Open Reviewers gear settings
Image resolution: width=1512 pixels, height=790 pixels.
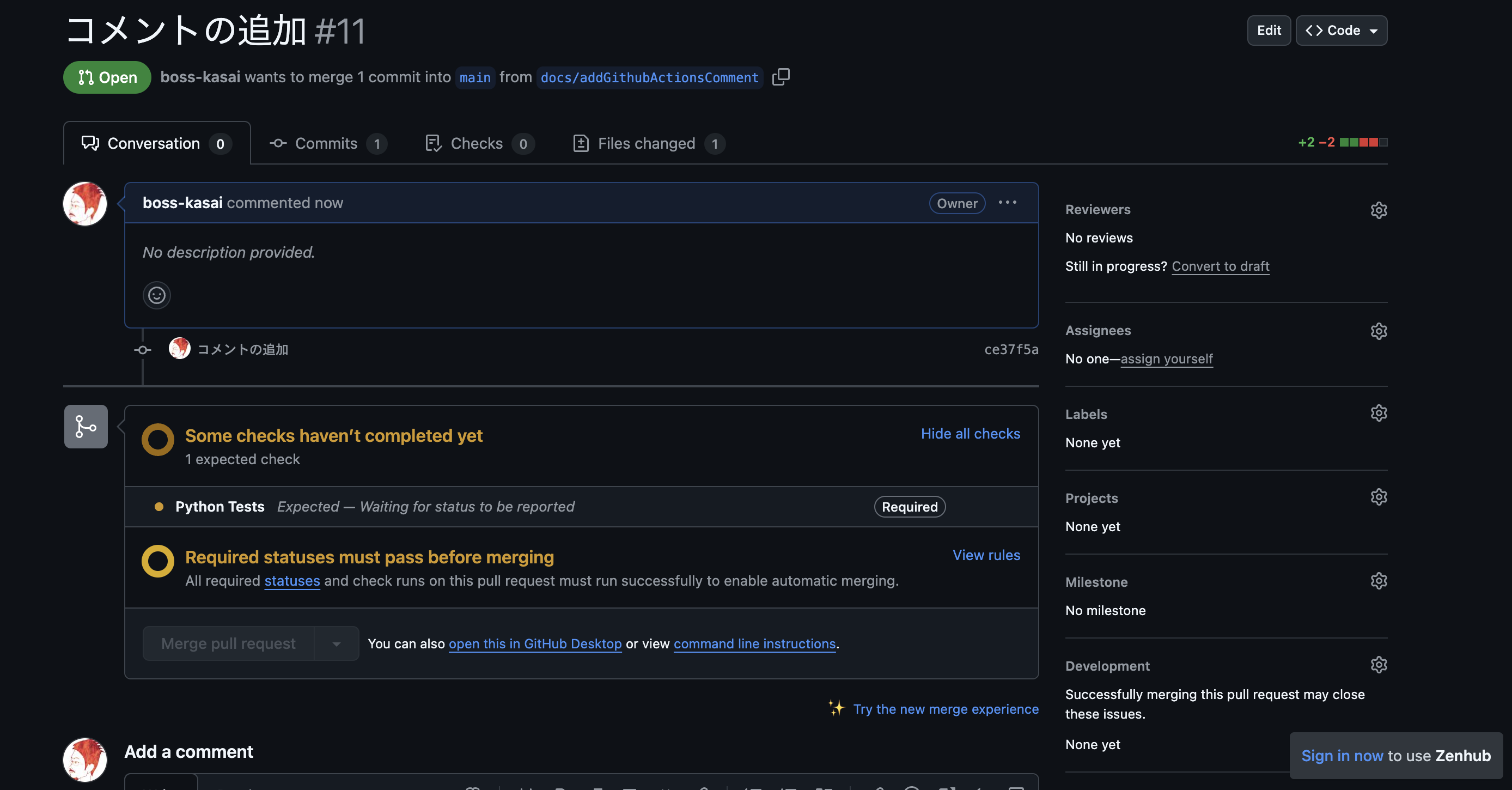click(1378, 210)
